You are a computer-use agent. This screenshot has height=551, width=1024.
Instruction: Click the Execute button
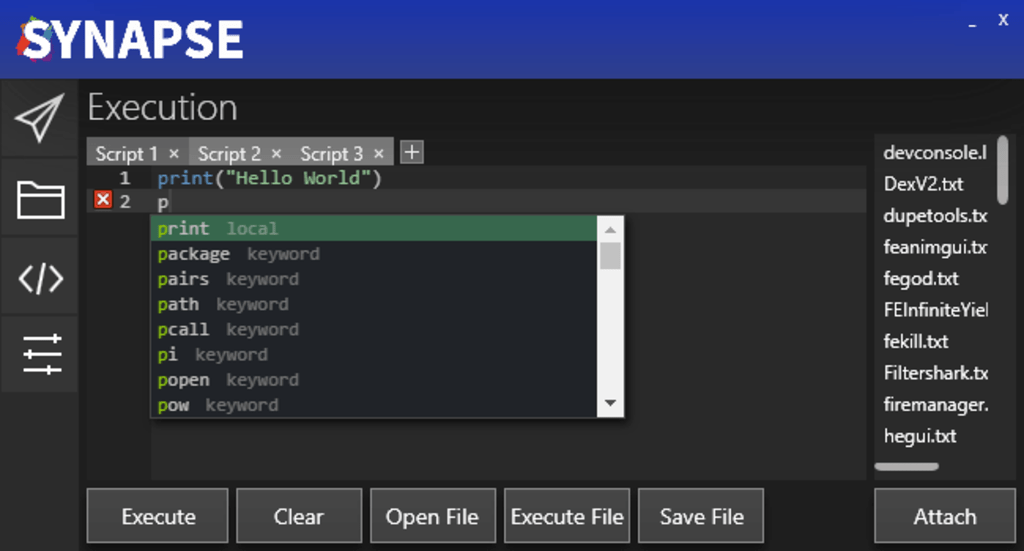(157, 516)
